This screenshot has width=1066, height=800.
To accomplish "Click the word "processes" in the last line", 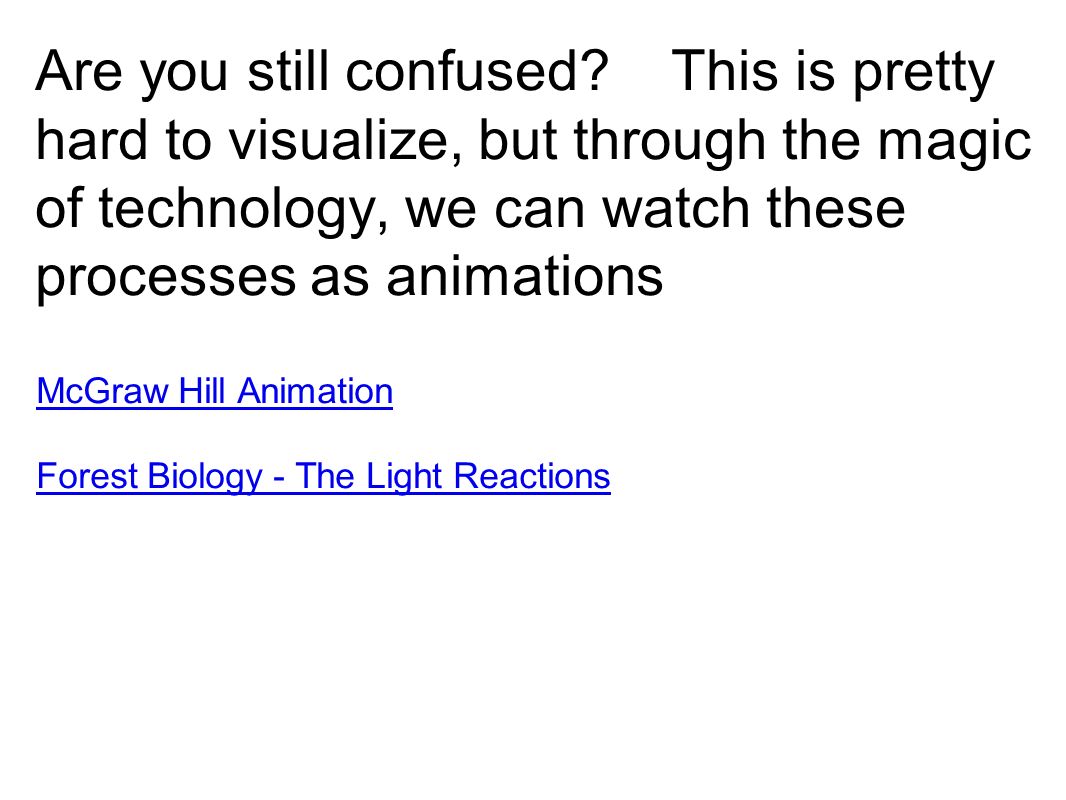I will coord(166,280).
